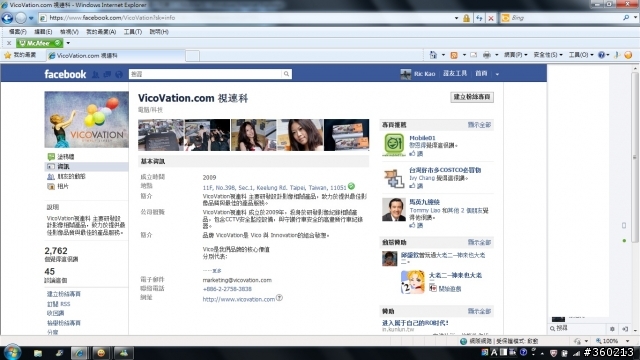This screenshot has height=360, width=640.
Task: Open the 說明(H) menu
Action: click(159, 31)
